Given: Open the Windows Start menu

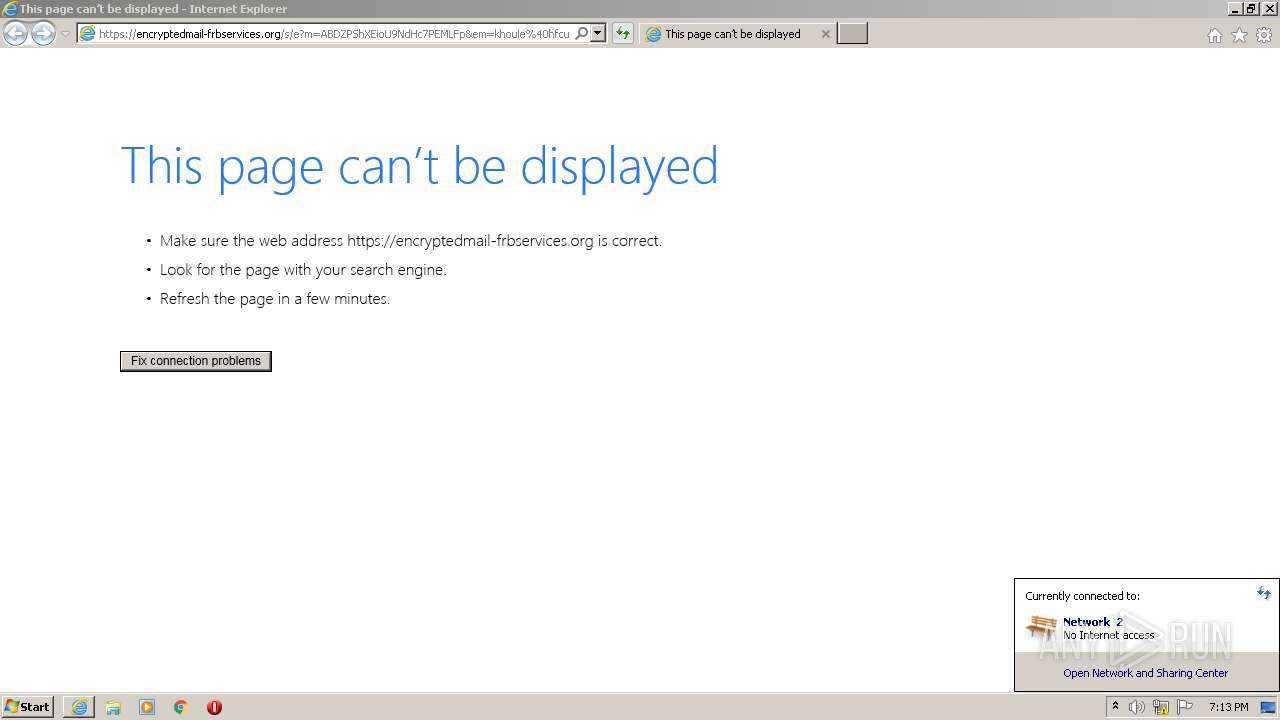Looking at the screenshot, I should tap(27, 707).
